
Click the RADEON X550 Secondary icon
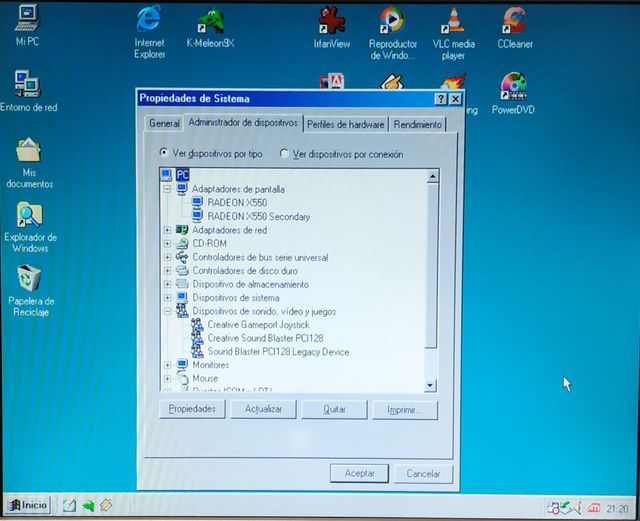coord(198,216)
